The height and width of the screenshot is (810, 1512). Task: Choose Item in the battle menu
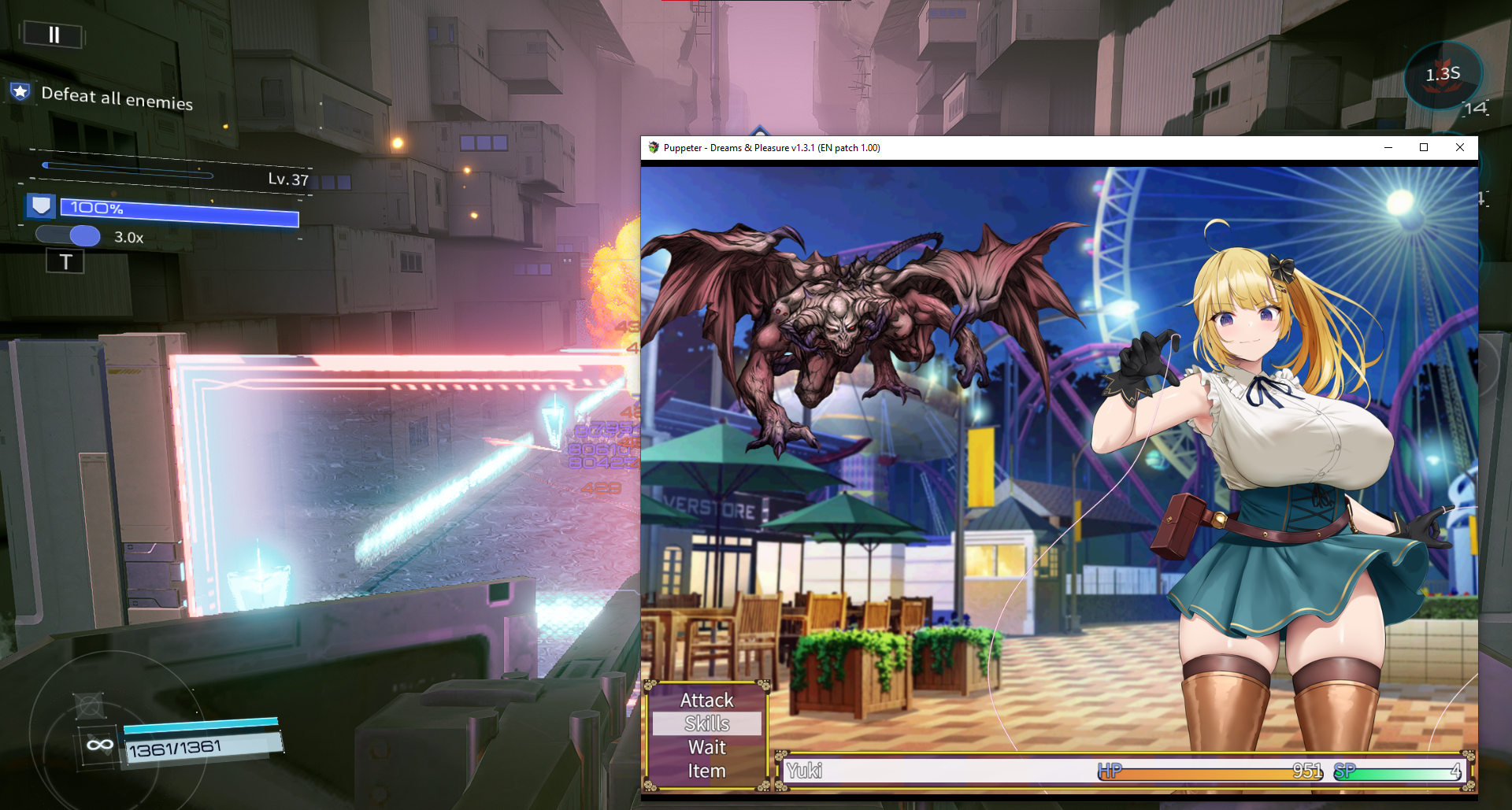coord(706,771)
